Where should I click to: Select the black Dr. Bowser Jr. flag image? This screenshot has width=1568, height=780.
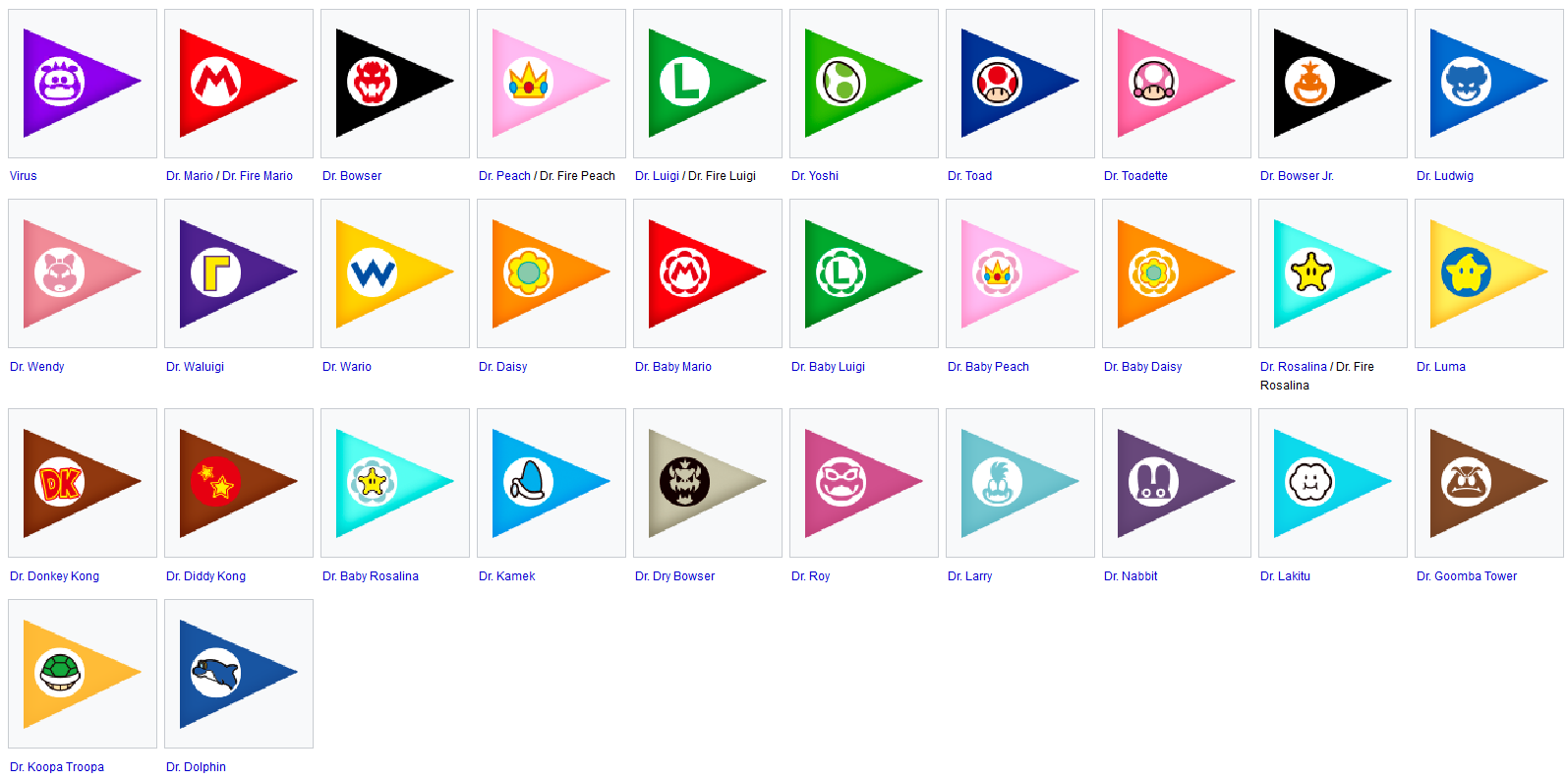coord(1333,83)
